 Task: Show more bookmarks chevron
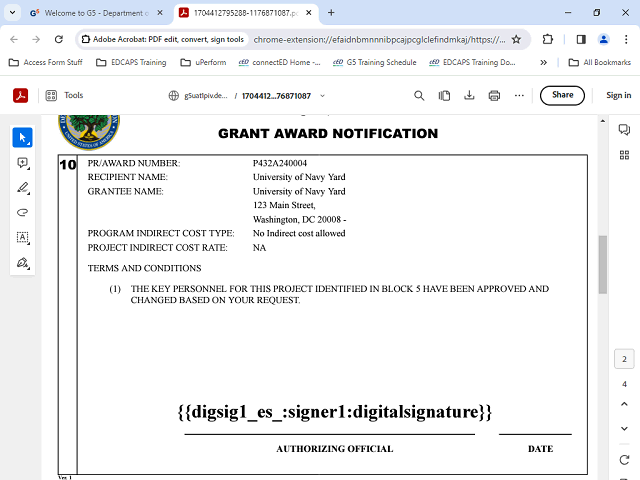(x=543, y=62)
